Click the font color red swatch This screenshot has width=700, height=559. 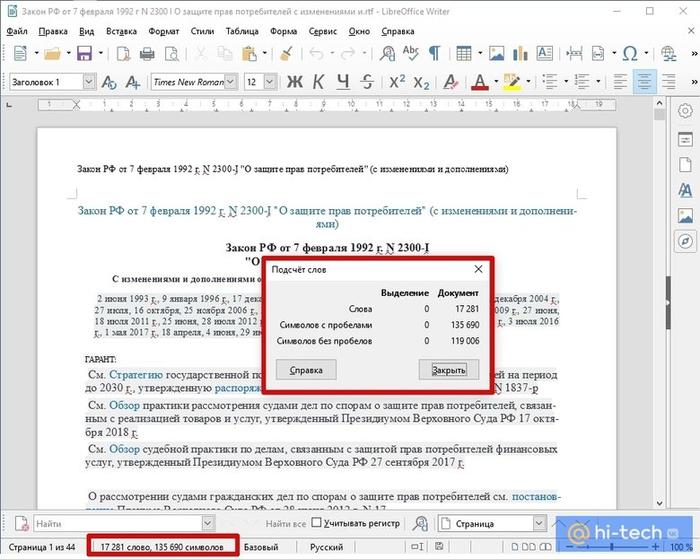pyautogui.click(x=479, y=82)
